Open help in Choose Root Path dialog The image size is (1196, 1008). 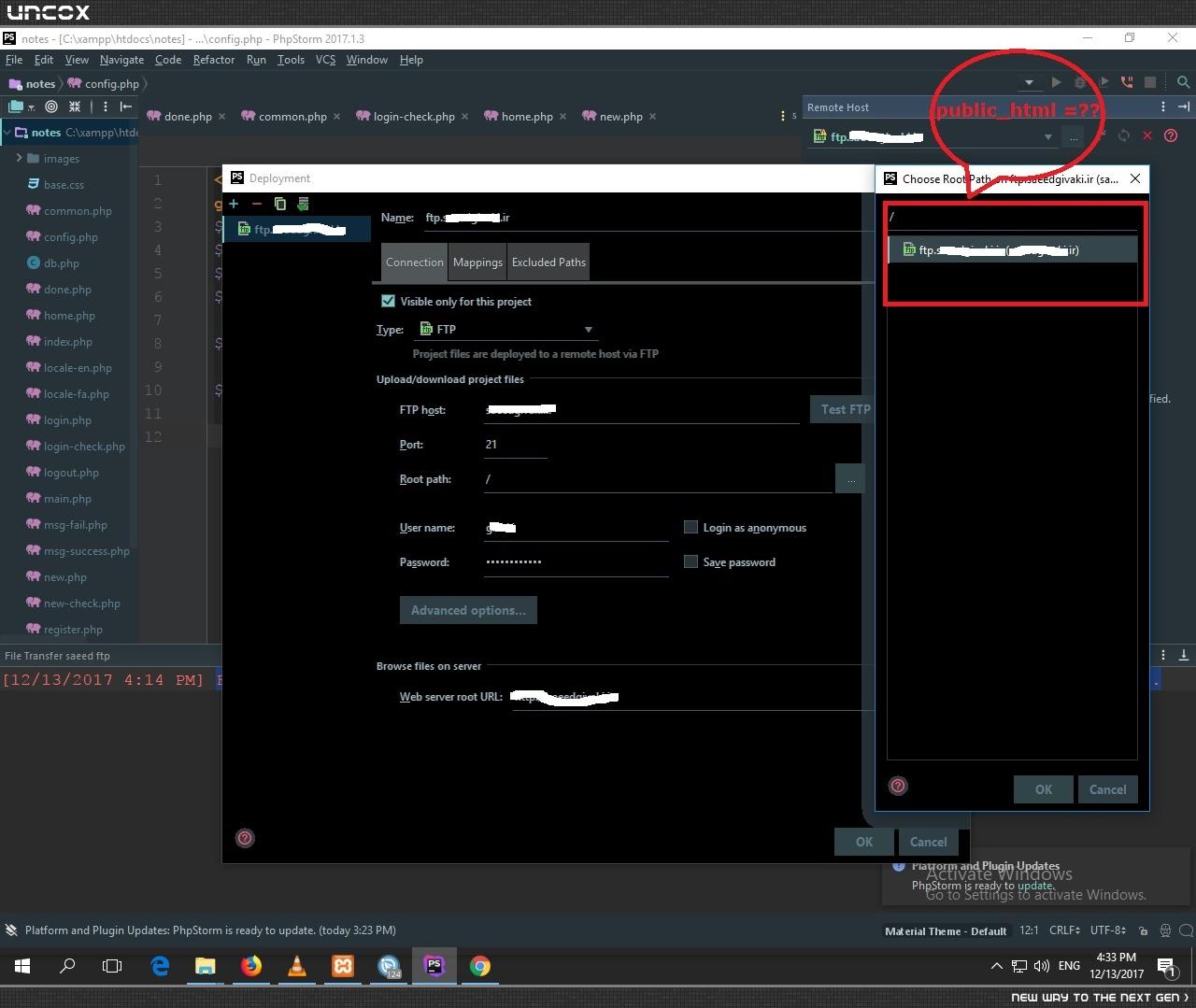(898, 786)
